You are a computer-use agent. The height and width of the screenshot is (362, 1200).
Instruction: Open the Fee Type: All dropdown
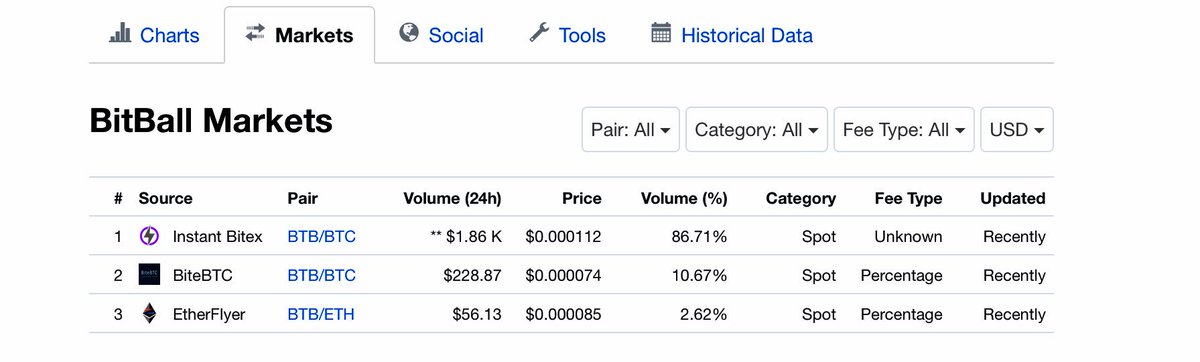(x=904, y=130)
